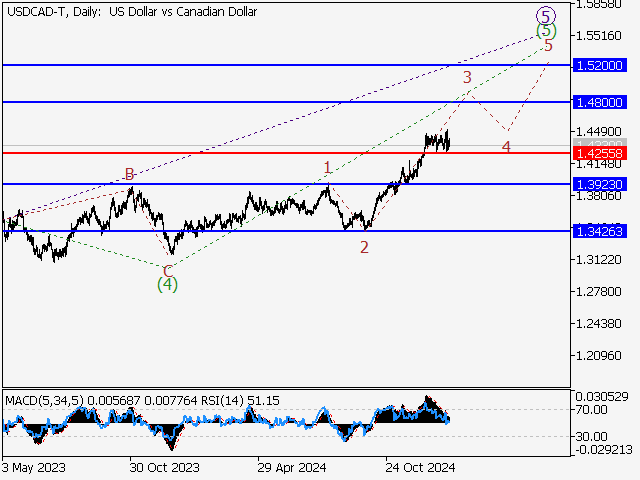Click the circled purple 5 wave label
This screenshot has width=640, height=480.
coord(545,15)
